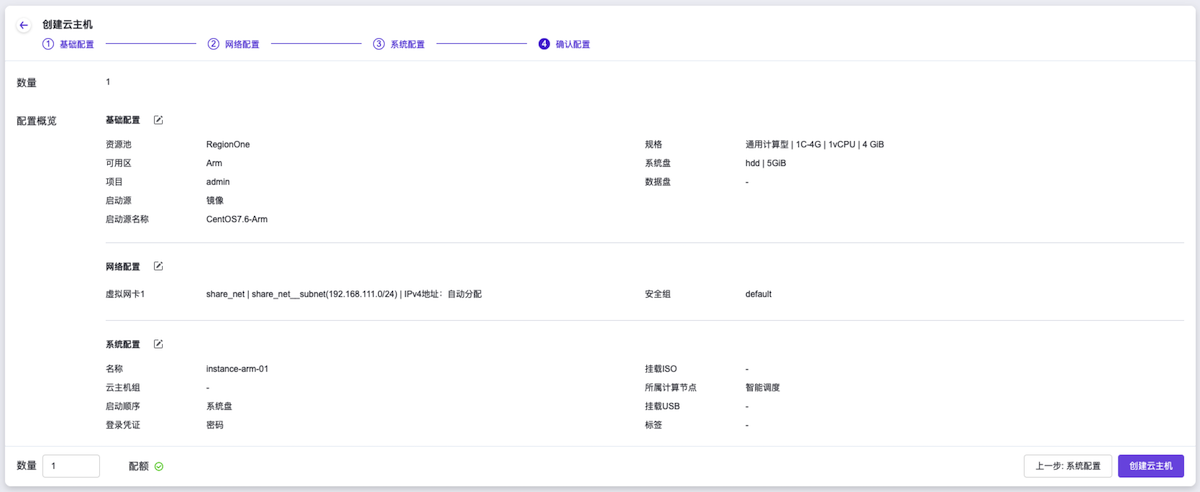Select step 4 确认配置
The width and height of the screenshot is (1200, 492).
tap(564, 44)
